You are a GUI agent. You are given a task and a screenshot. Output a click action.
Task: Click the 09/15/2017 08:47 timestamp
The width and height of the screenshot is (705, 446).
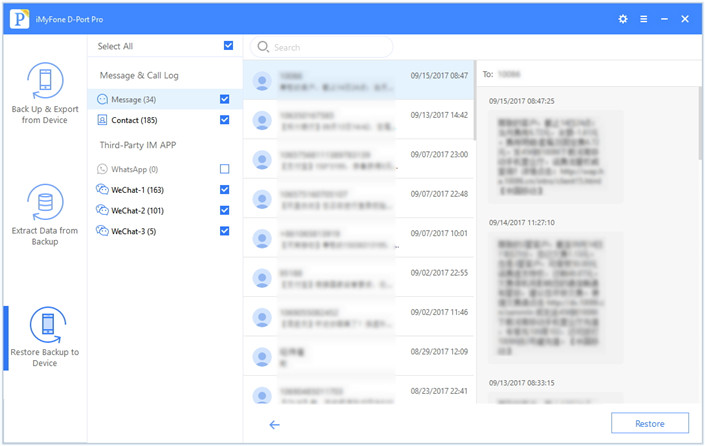pyautogui.click(x=439, y=76)
